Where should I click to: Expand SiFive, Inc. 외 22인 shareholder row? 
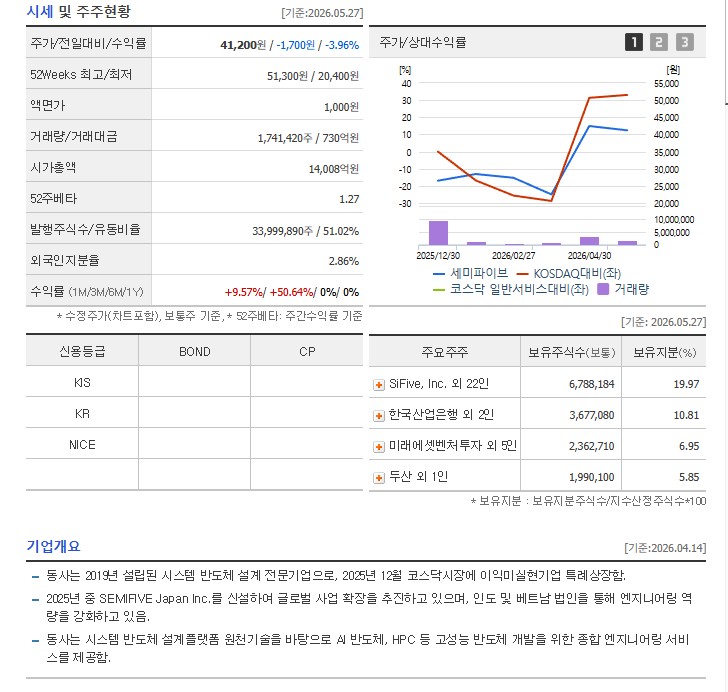click(x=379, y=385)
